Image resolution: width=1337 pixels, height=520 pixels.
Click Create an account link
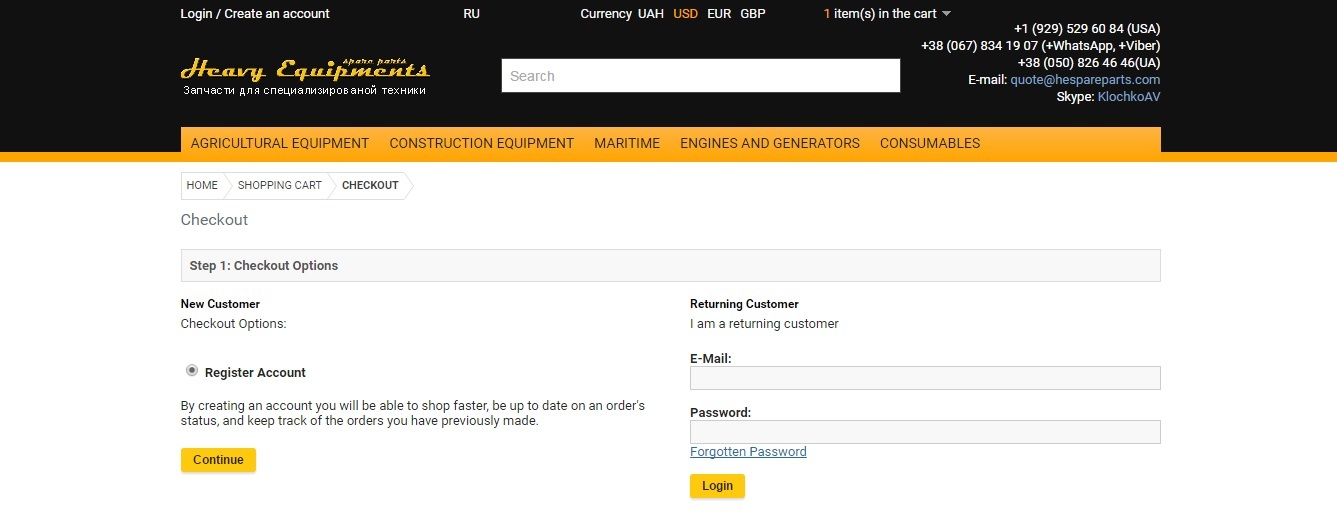coord(277,14)
